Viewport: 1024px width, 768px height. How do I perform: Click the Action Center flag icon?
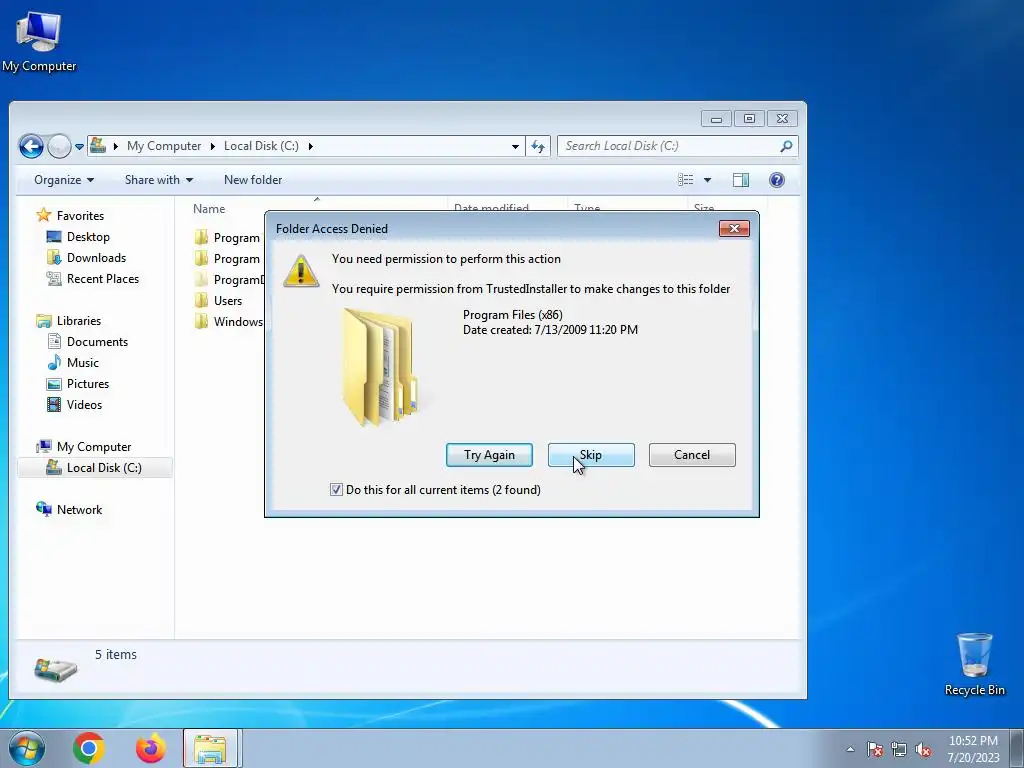tap(874, 749)
